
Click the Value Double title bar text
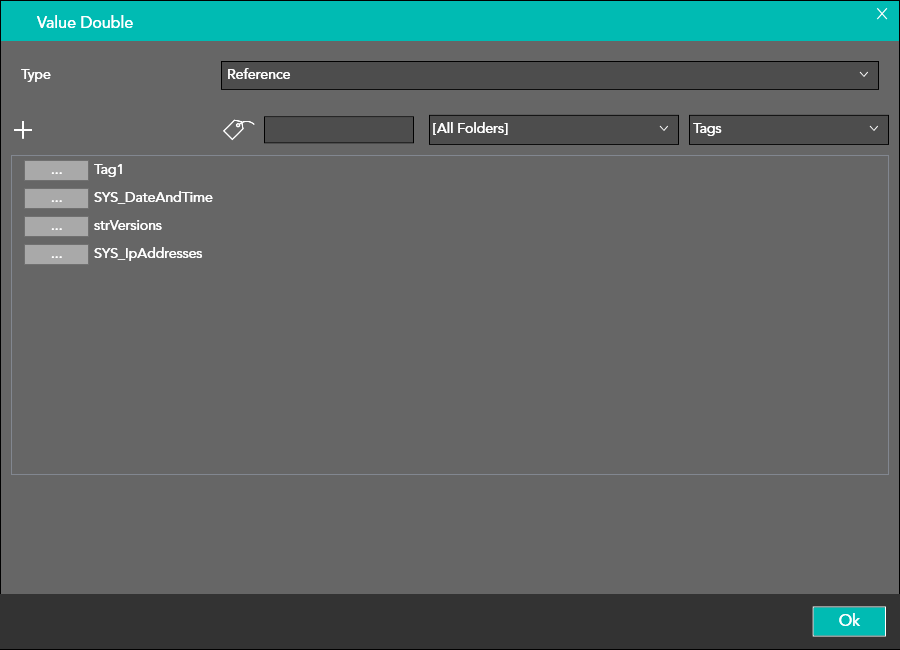pyautogui.click(x=85, y=22)
